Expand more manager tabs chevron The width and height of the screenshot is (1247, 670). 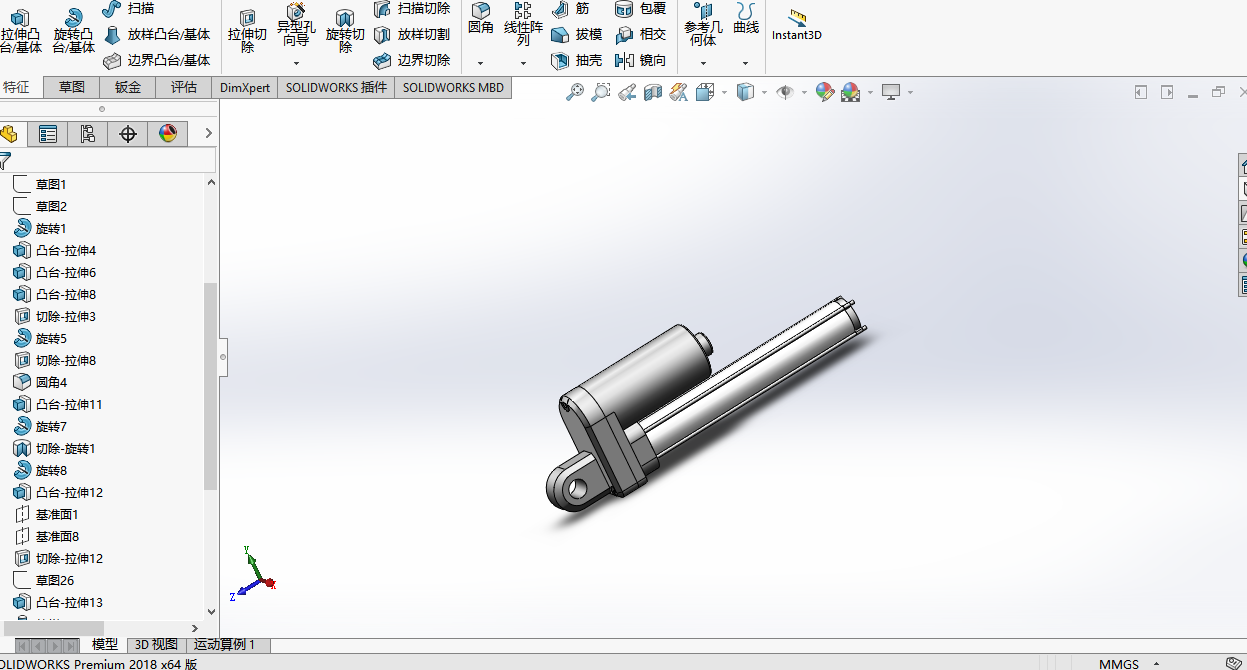[208, 133]
